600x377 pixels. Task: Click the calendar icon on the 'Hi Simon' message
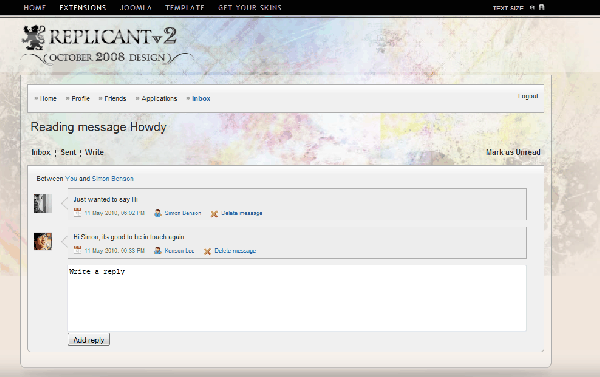(x=77, y=250)
